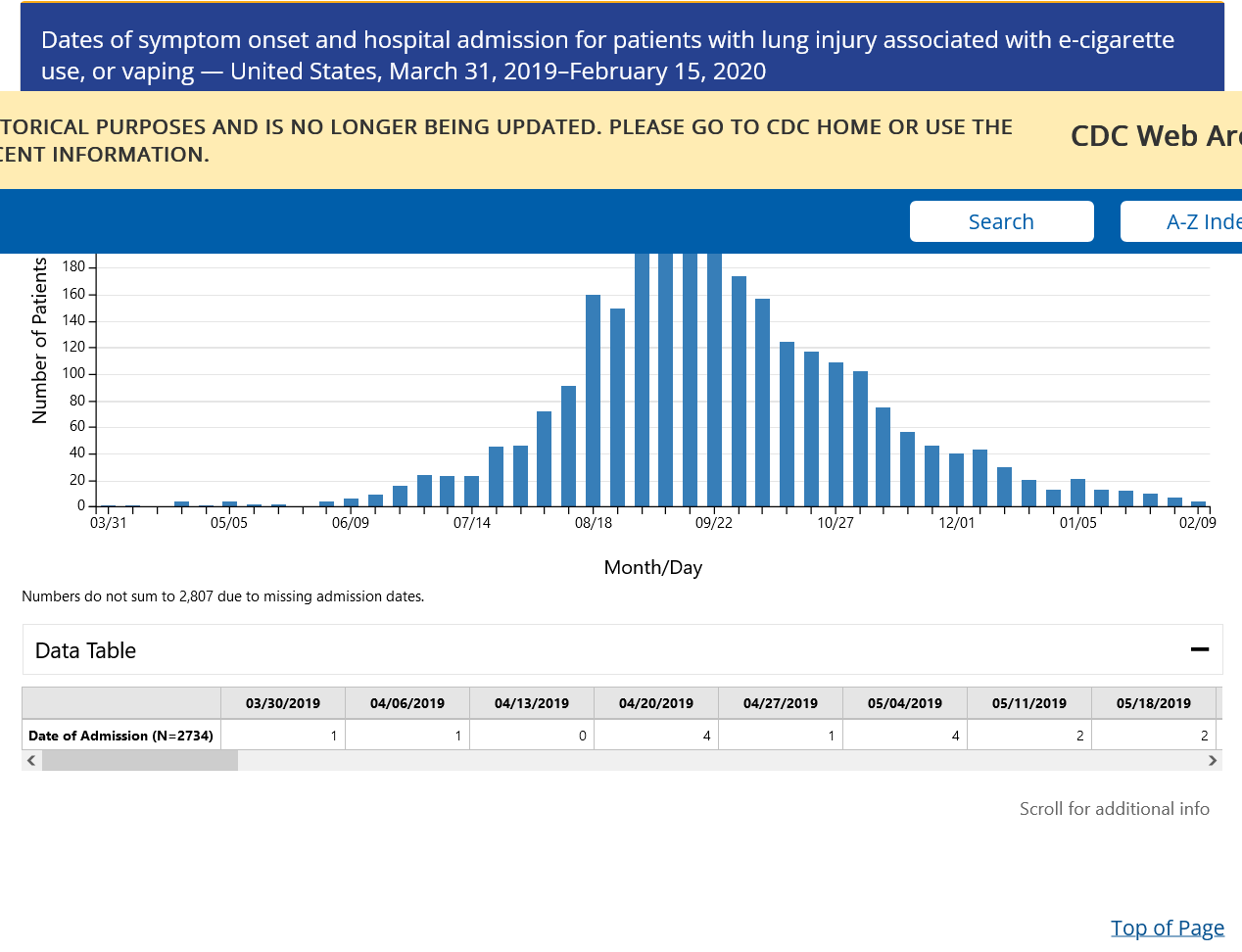The width and height of the screenshot is (1242, 952).
Task: Click the chart bar above the 07/14 label
Action: click(x=472, y=492)
